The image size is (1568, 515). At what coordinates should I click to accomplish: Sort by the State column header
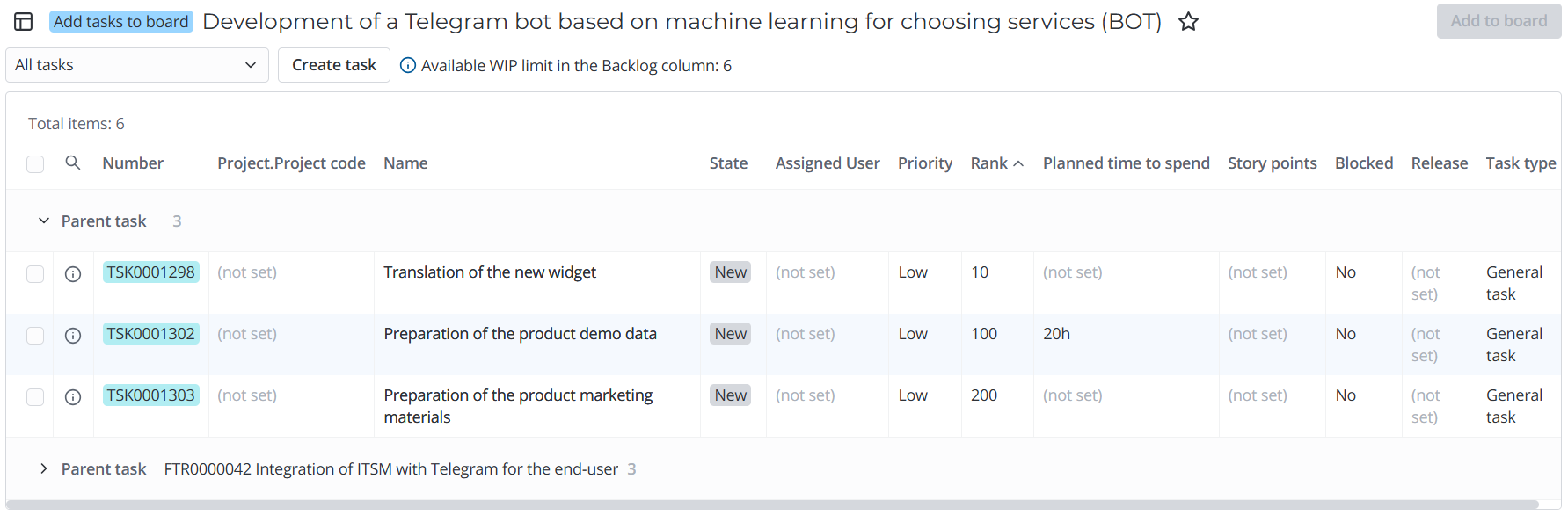[728, 163]
